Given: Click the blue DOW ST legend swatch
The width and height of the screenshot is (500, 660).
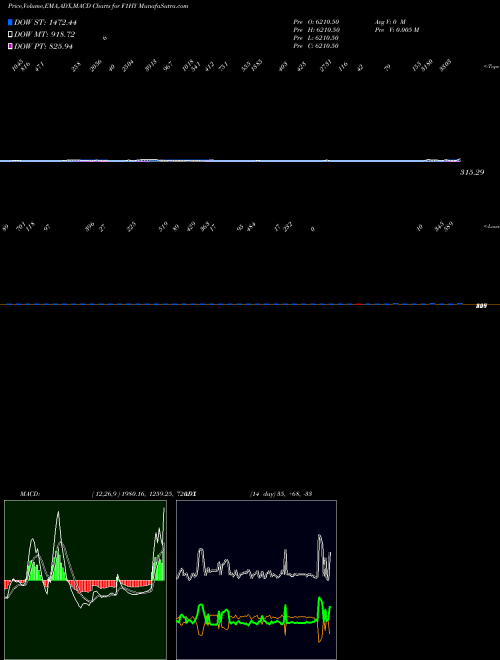Looking at the screenshot, I should (x=10, y=22).
